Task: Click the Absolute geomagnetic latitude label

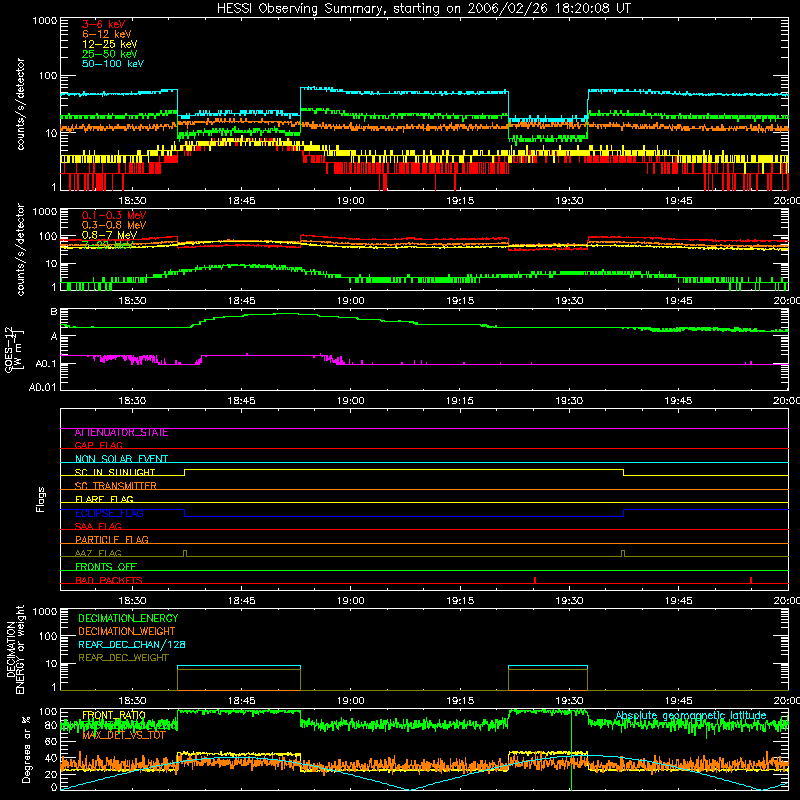Action: pos(691,716)
